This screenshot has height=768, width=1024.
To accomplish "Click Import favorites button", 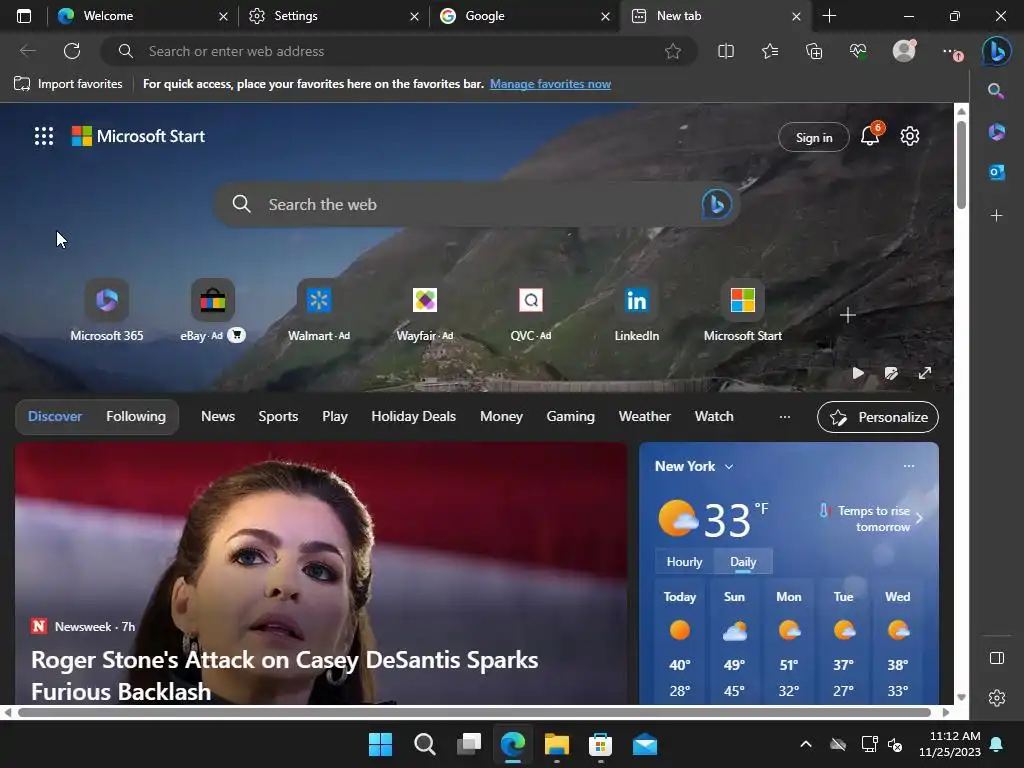I will point(68,84).
